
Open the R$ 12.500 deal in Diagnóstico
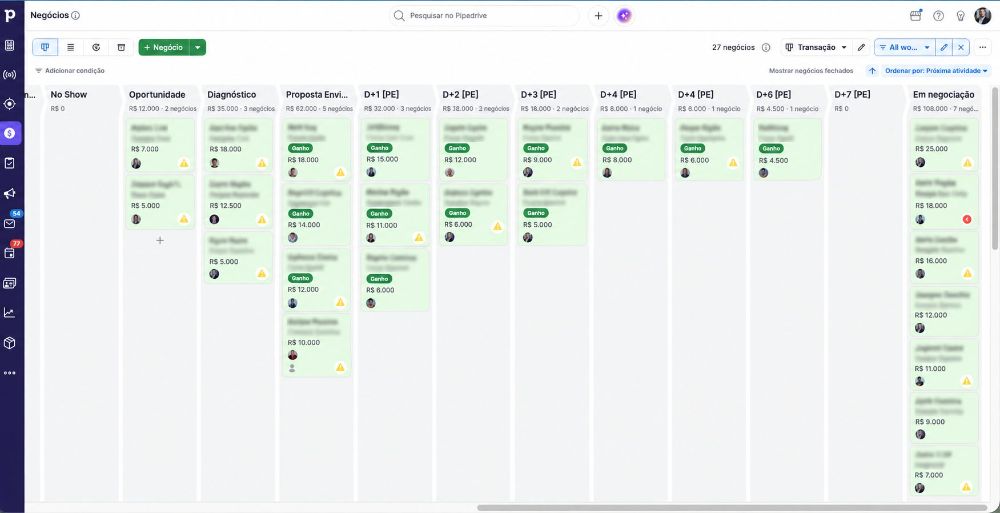(x=238, y=202)
